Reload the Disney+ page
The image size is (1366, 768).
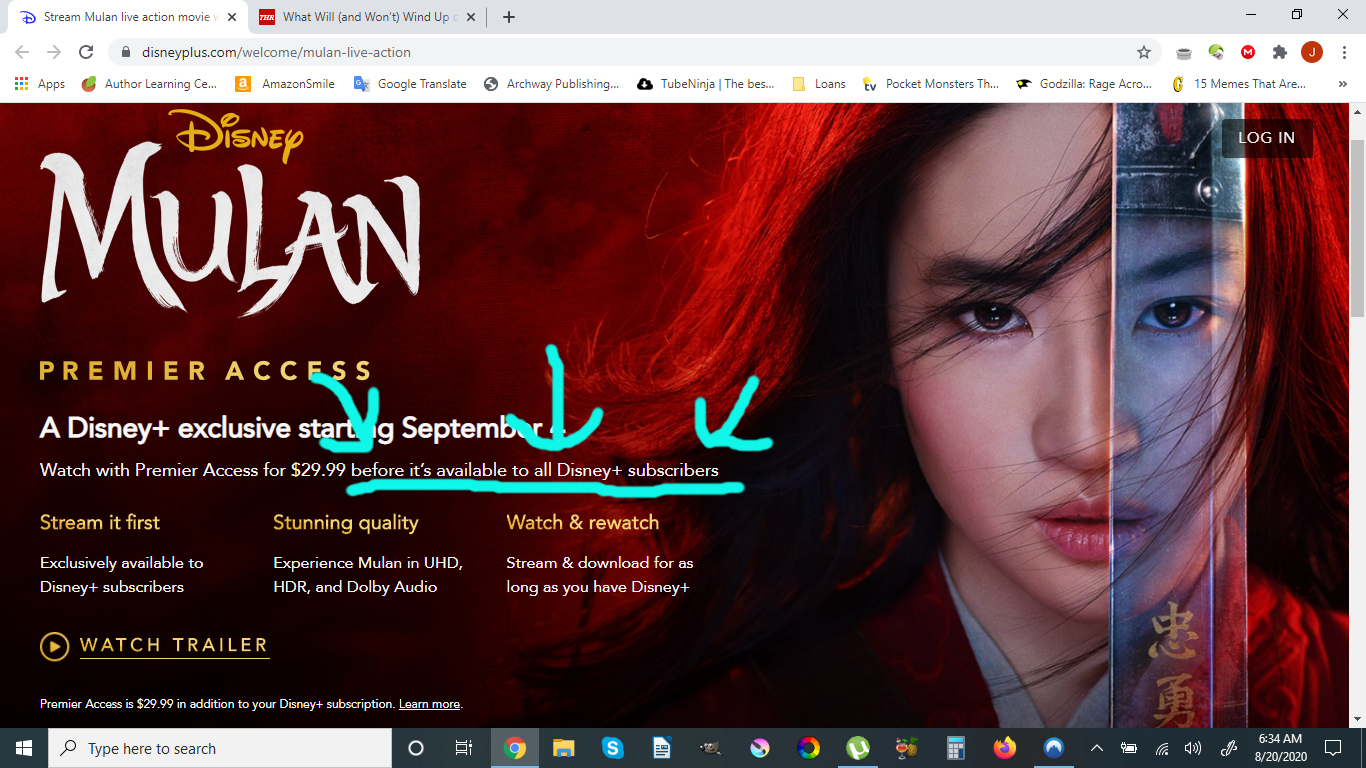[x=86, y=52]
